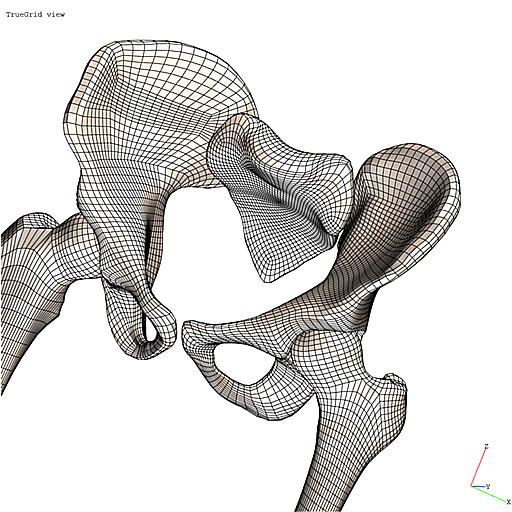Click the blue Y axis line
Viewport: 512px width, 512px height.
pos(478,487)
